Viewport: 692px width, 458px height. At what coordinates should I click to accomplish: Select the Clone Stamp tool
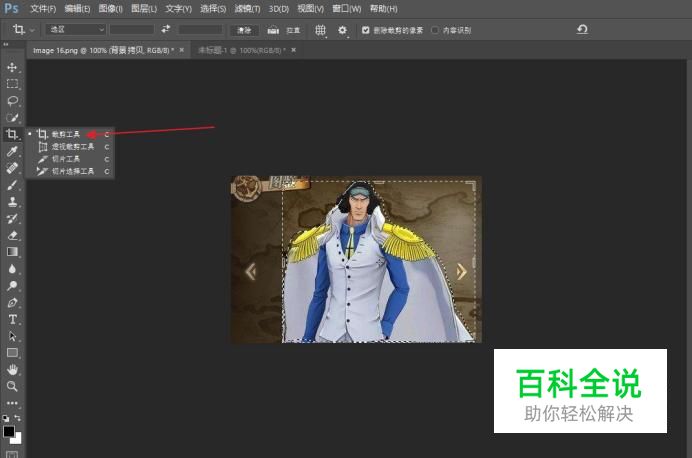tap(12, 202)
